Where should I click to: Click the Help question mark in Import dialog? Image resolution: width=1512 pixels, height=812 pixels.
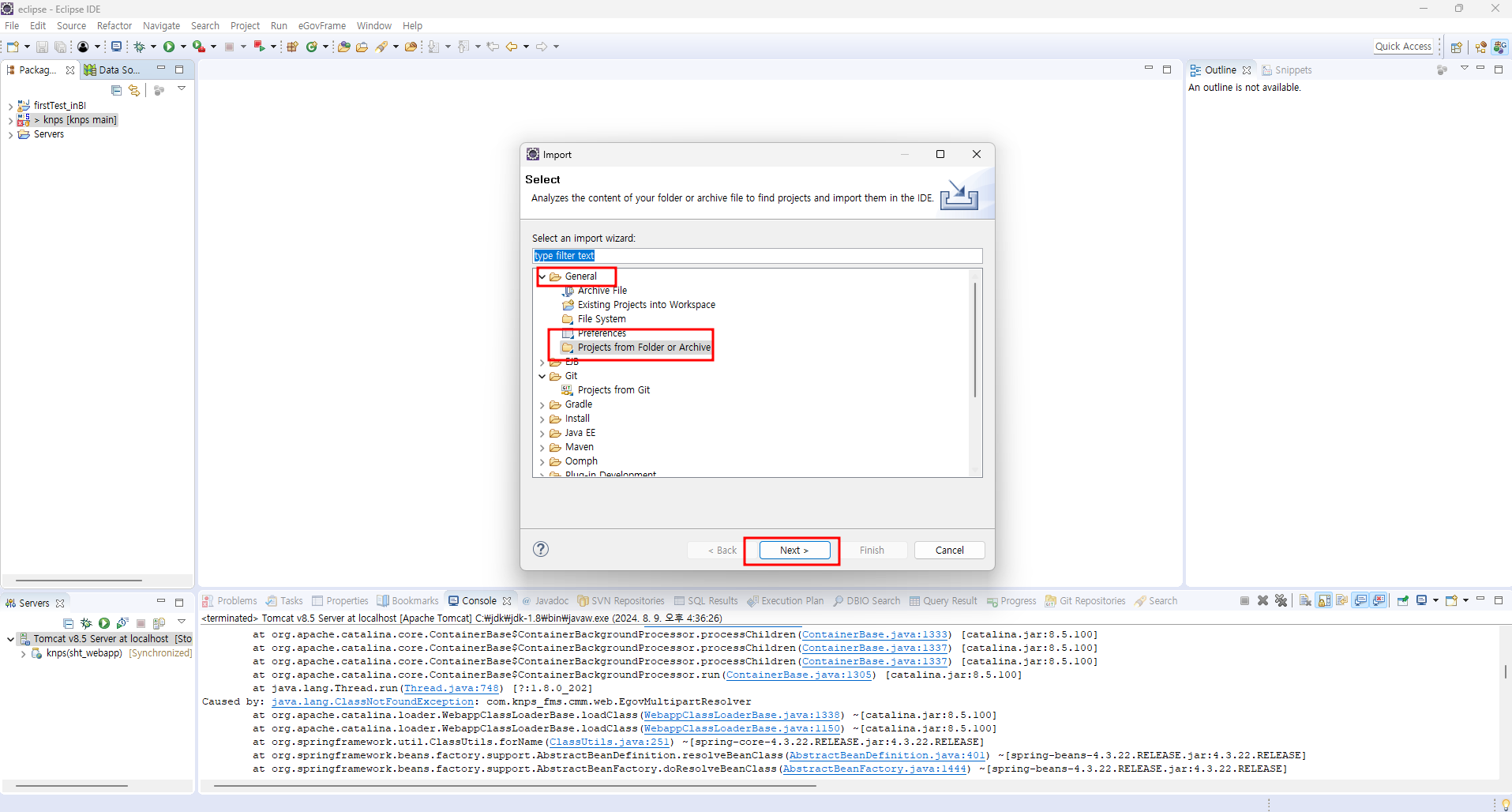(541, 549)
